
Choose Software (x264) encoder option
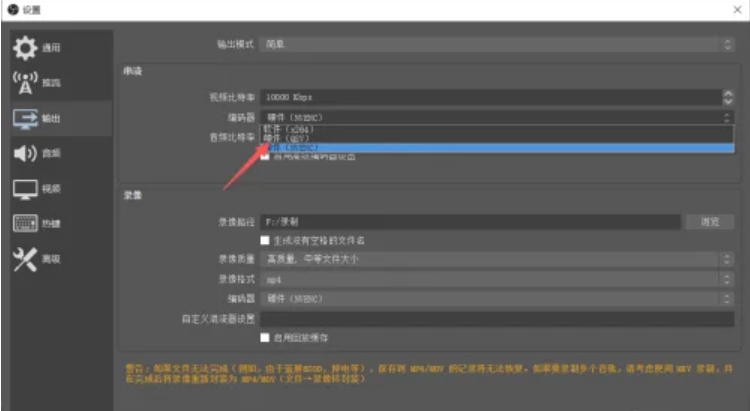[x=496, y=129]
